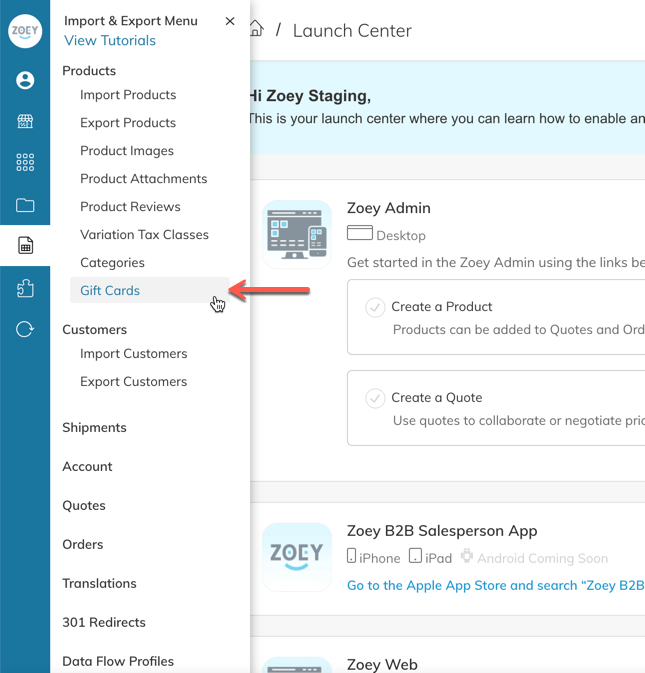Open View Tutorials link

point(110,40)
